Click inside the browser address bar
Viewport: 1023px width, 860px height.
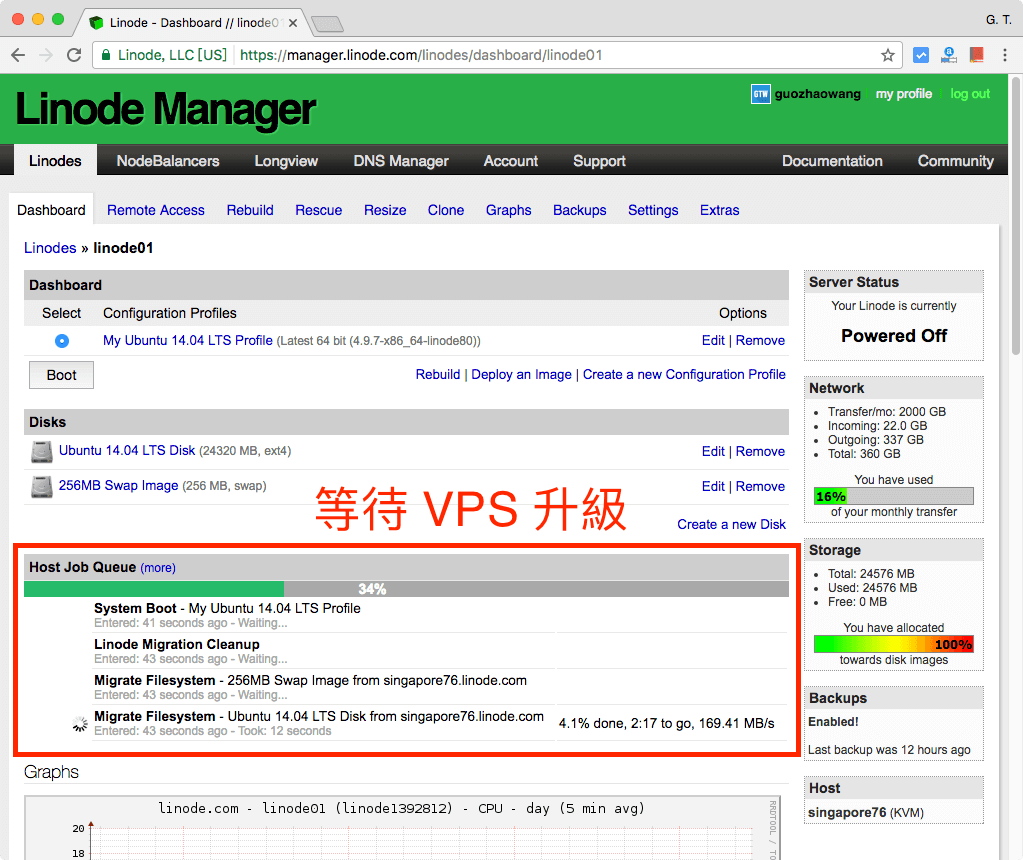point(450,55)
